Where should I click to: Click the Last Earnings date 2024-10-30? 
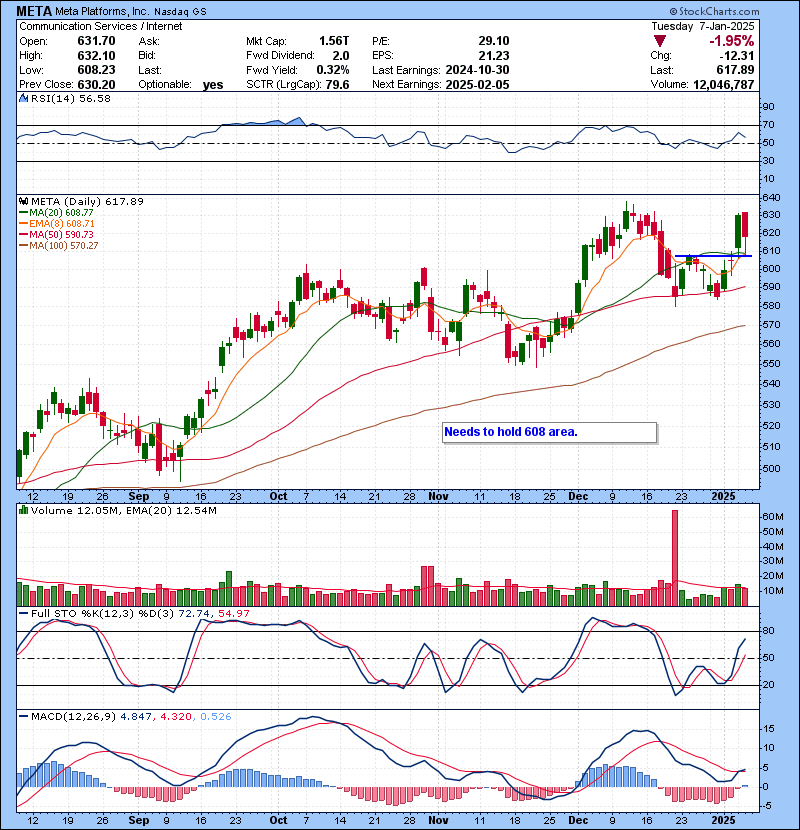point(477,70)
